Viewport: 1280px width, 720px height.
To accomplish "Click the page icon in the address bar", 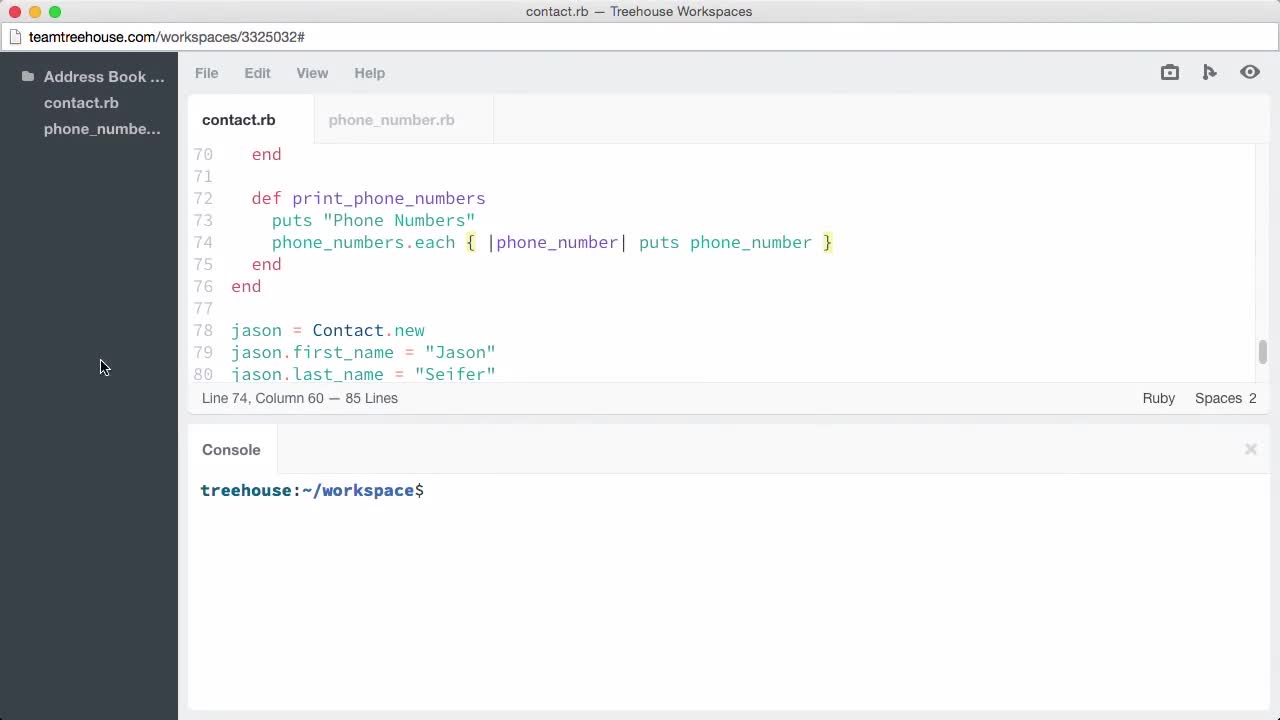I will click(x=16, y=36).
